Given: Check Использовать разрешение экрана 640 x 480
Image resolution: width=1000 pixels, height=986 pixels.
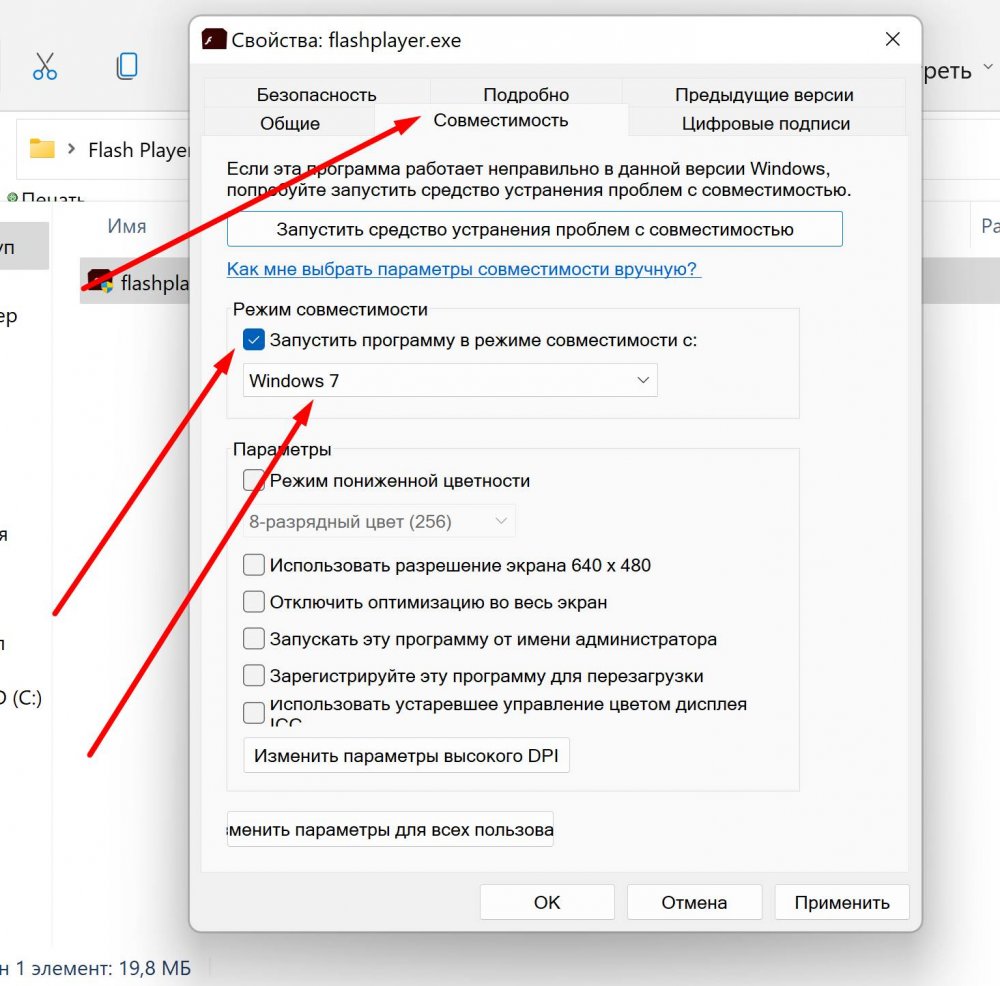Looking at the screenshot, I should pos(254,565).
